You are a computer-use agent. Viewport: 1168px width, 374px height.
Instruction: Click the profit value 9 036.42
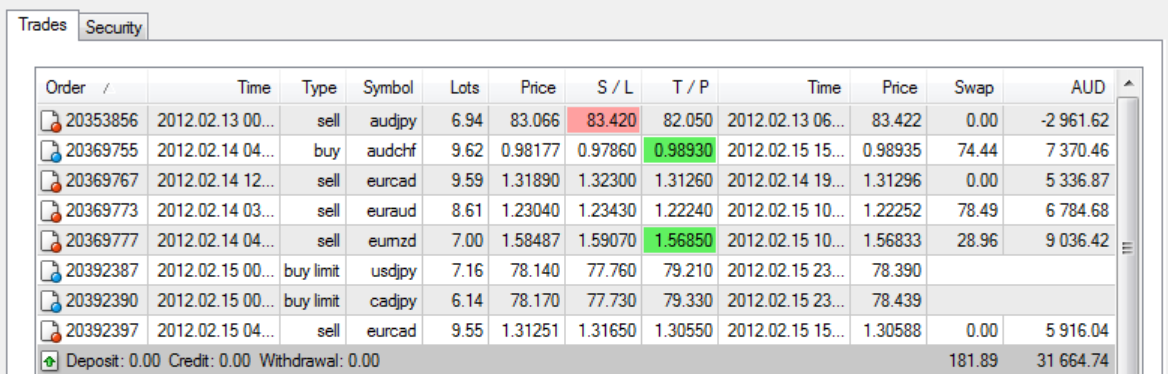tap(1077, 241)
